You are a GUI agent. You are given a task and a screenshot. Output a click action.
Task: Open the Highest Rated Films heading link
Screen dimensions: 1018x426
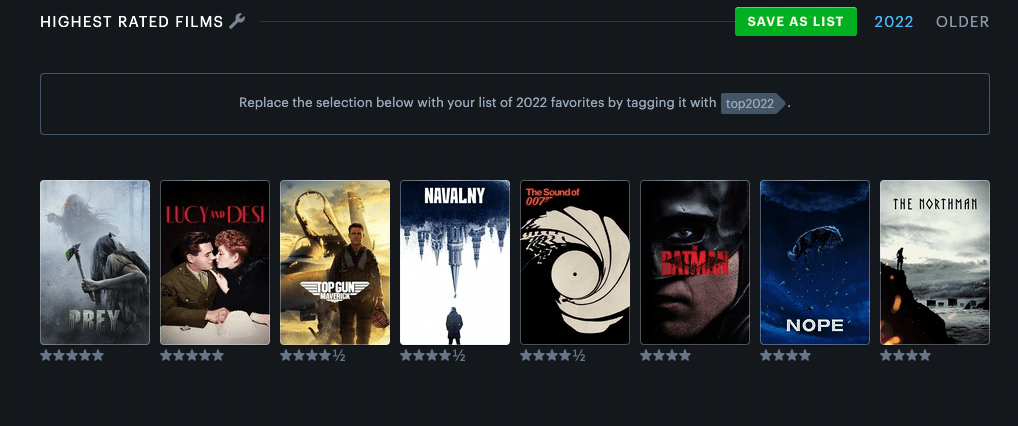[132, 21]
